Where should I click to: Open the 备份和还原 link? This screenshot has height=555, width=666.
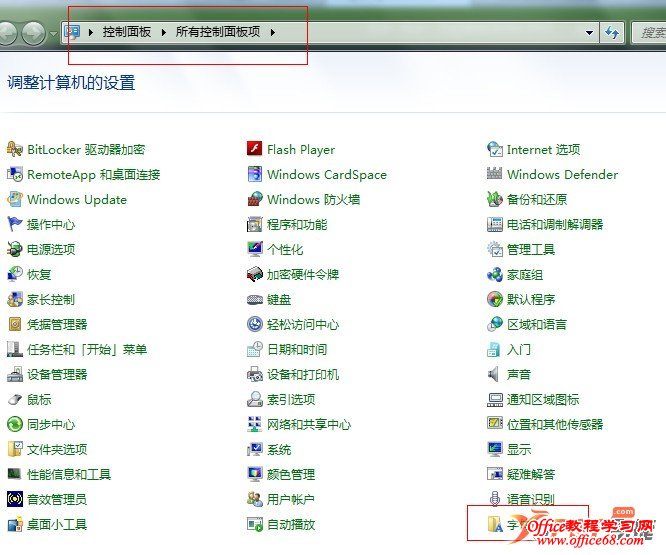[537, 200]
